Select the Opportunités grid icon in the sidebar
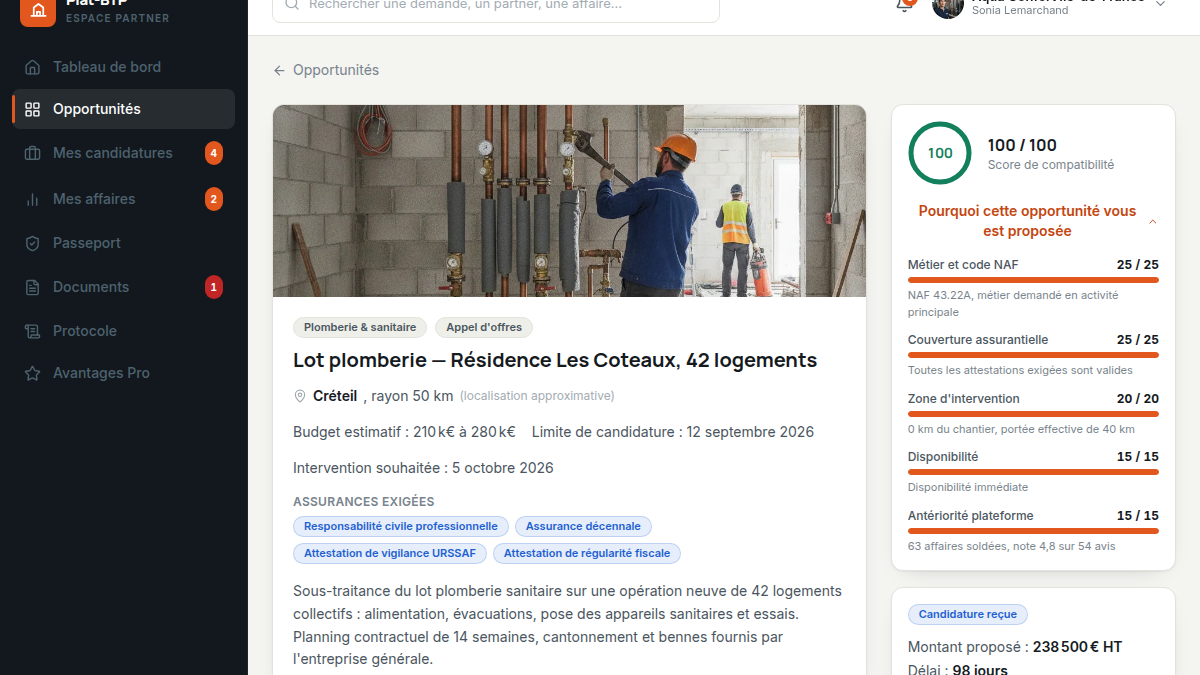 pos(33,109)
